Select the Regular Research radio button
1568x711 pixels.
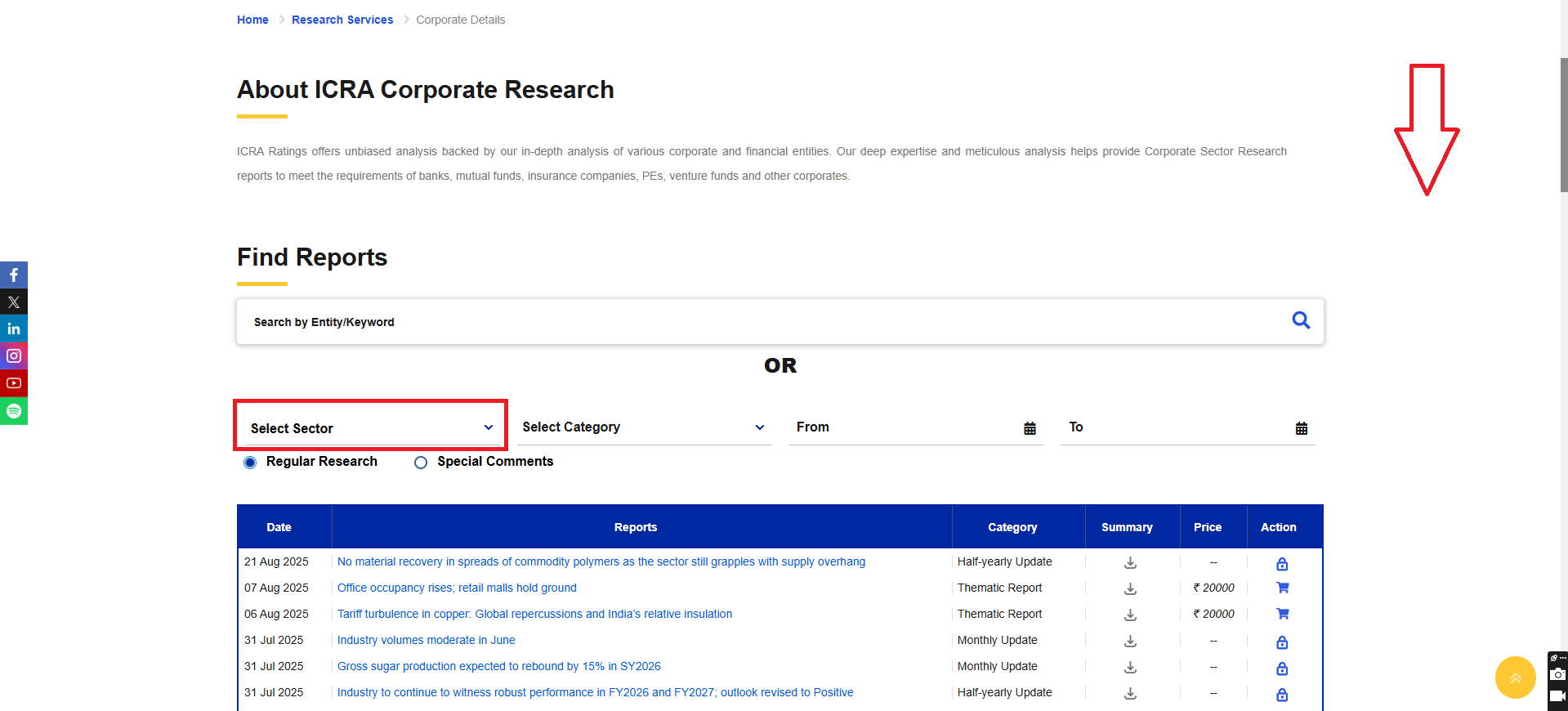[250, 463]
